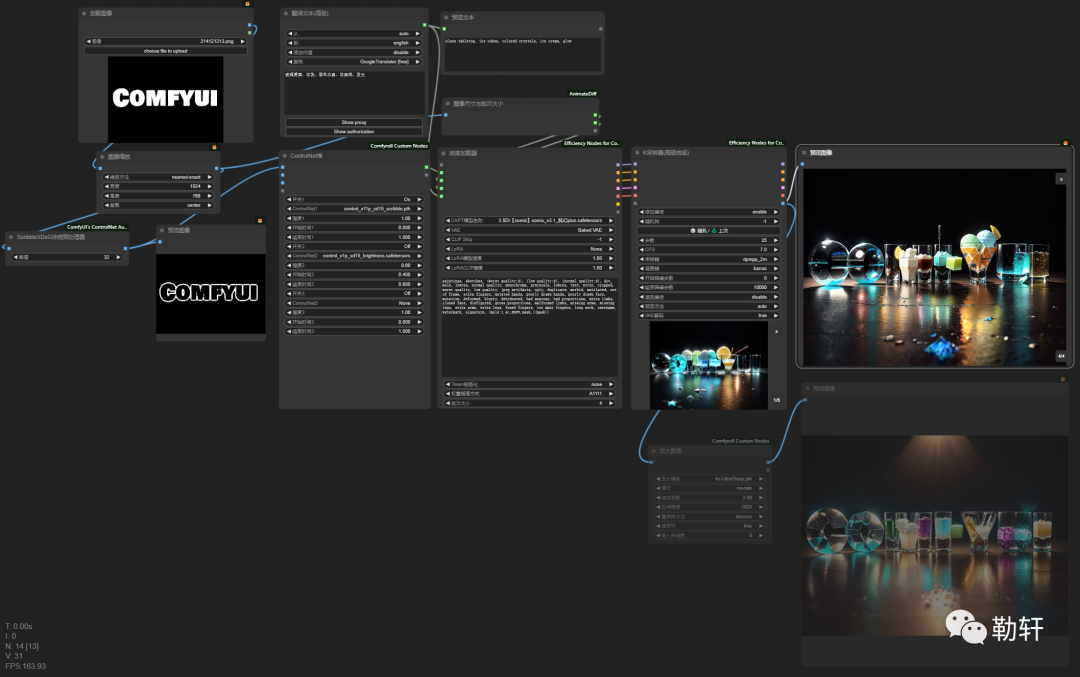This screenshot has width=1080, height=677.
Task: Click right arrow on the 0.850 end value
Action: (x=419, y=284)
